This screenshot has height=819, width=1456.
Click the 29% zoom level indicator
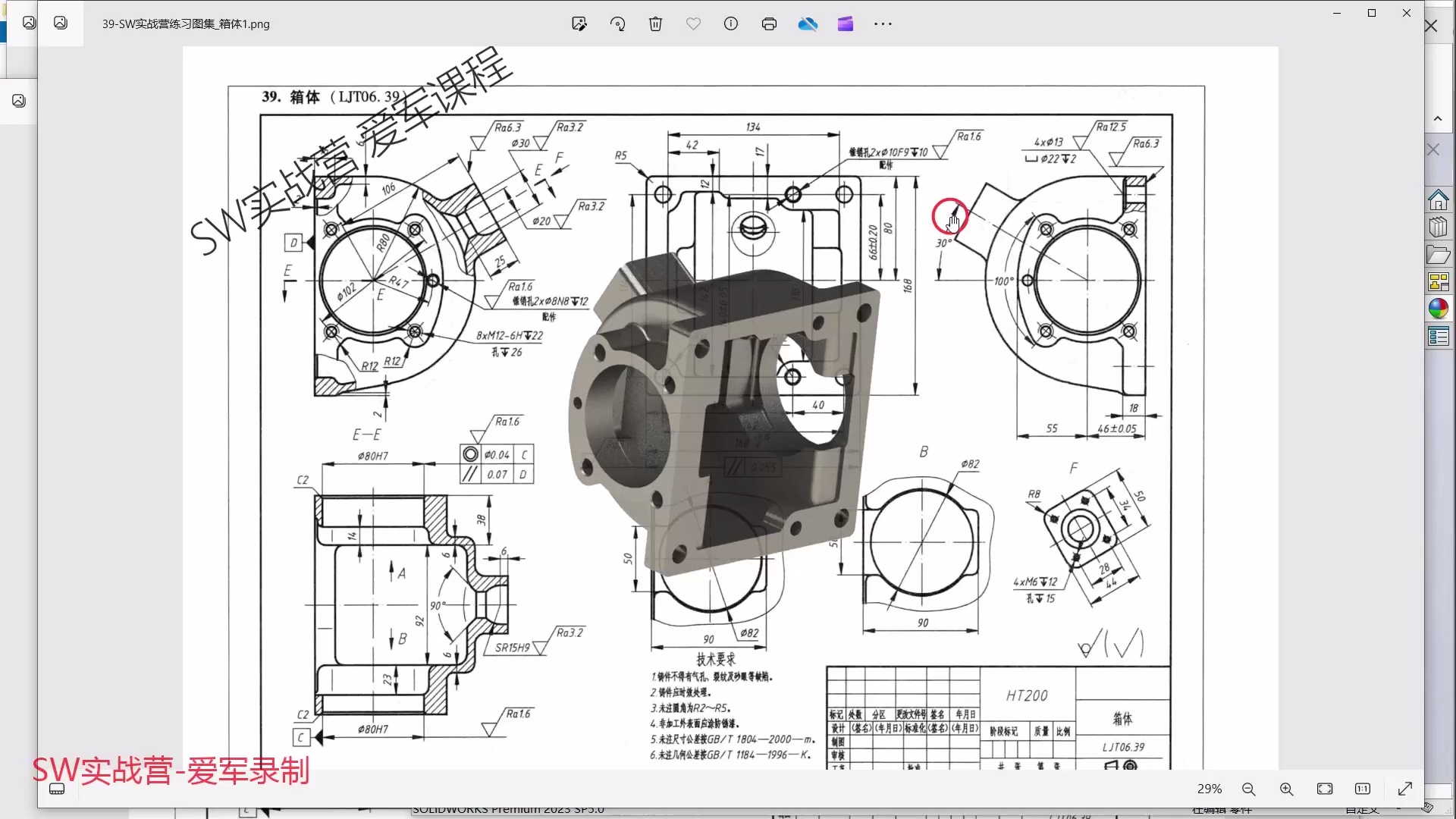[x=1209, y=789]
